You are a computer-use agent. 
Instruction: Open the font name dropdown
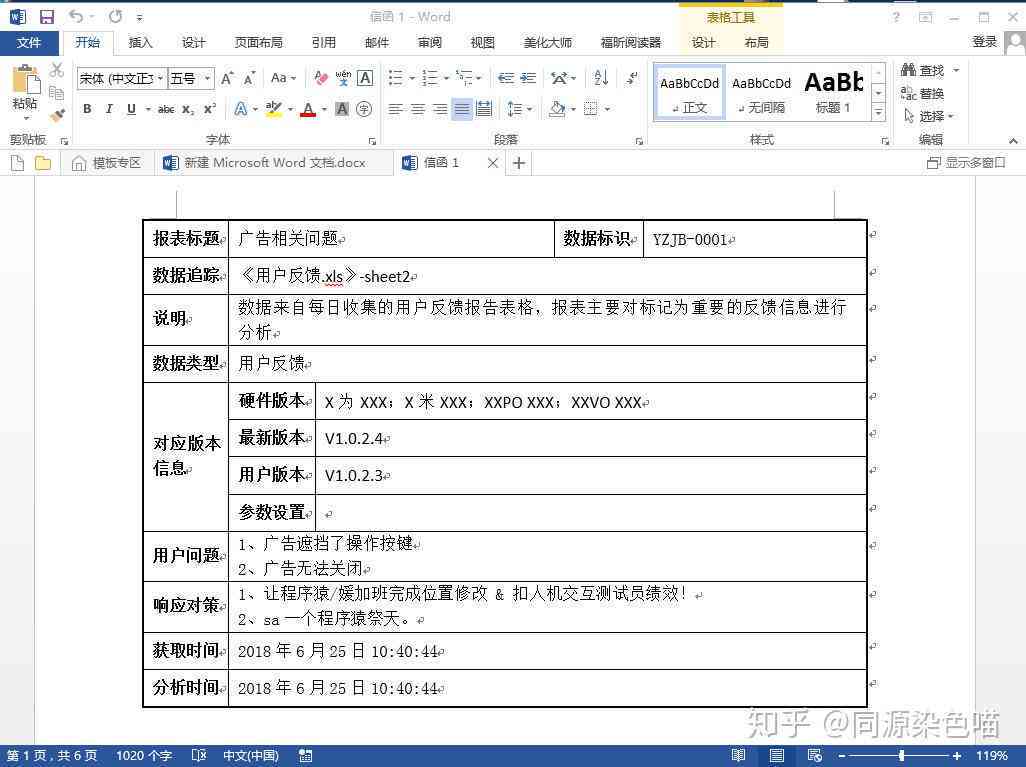coord(160,79)
